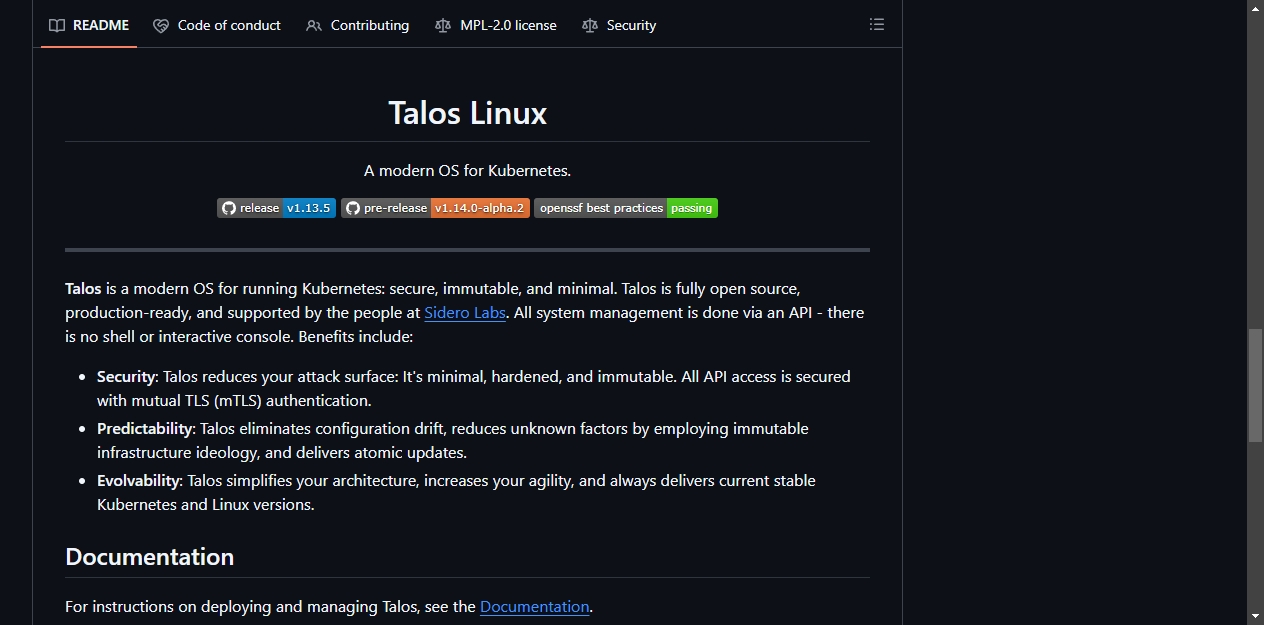1264x625 pixels.
Task: View the MPL-2.0 license tab
Action: (496, 25)
